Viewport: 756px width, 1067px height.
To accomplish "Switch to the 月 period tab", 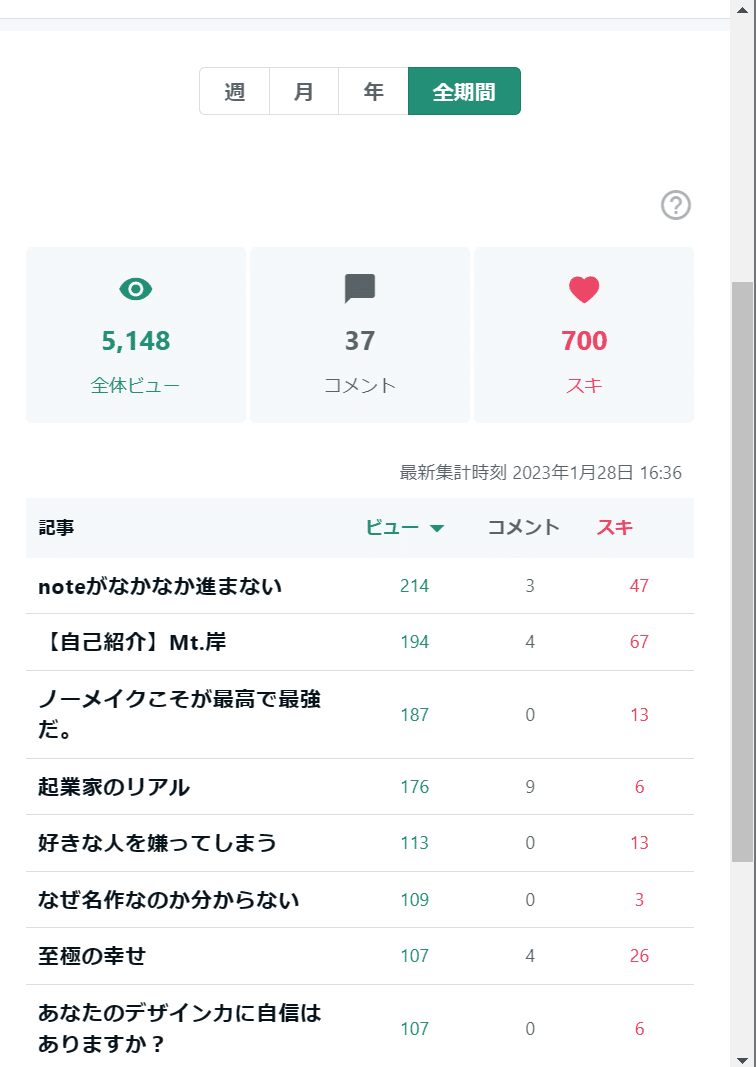I will click(x=304, y=92).
